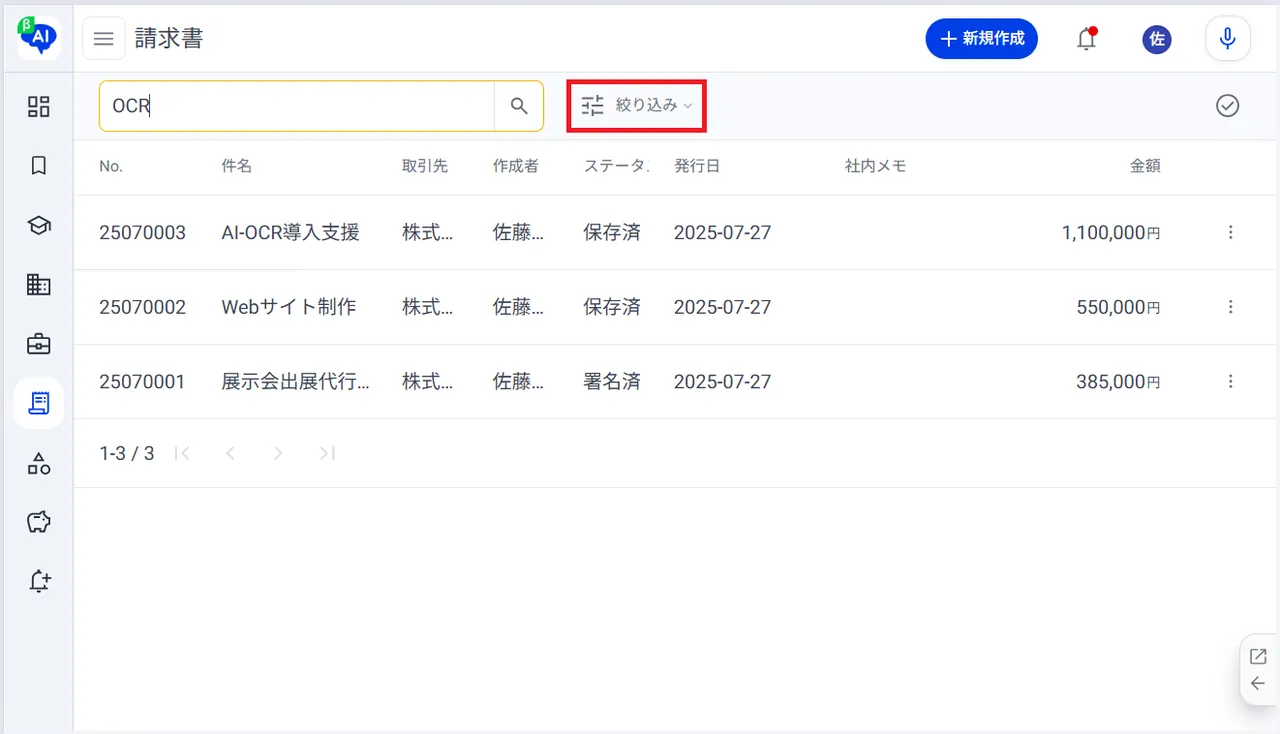Open the piggy bank sidebar icon
The height and width of the screenshot is (734, 1280).
coord(38,522)
